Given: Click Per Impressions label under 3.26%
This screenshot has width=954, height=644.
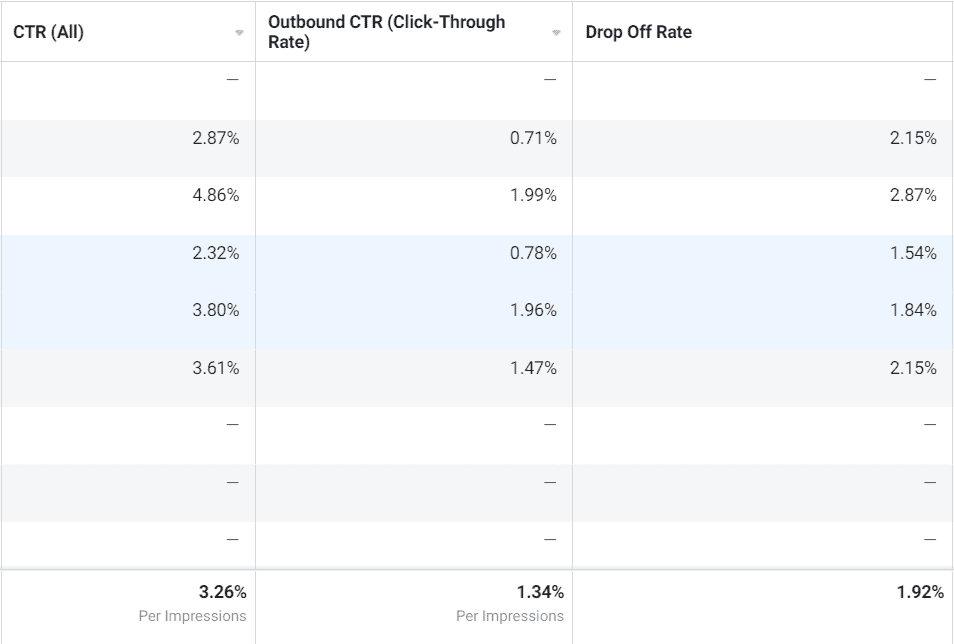Looking at the screenshot, I should pos(192,616).
